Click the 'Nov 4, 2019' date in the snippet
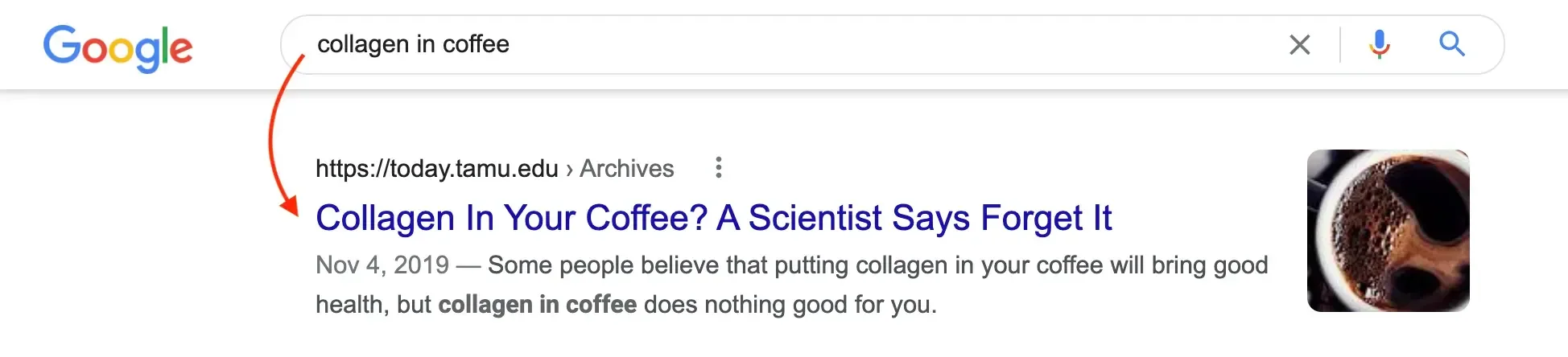Viewport: 1568px width, 357px height. (382, 265)
